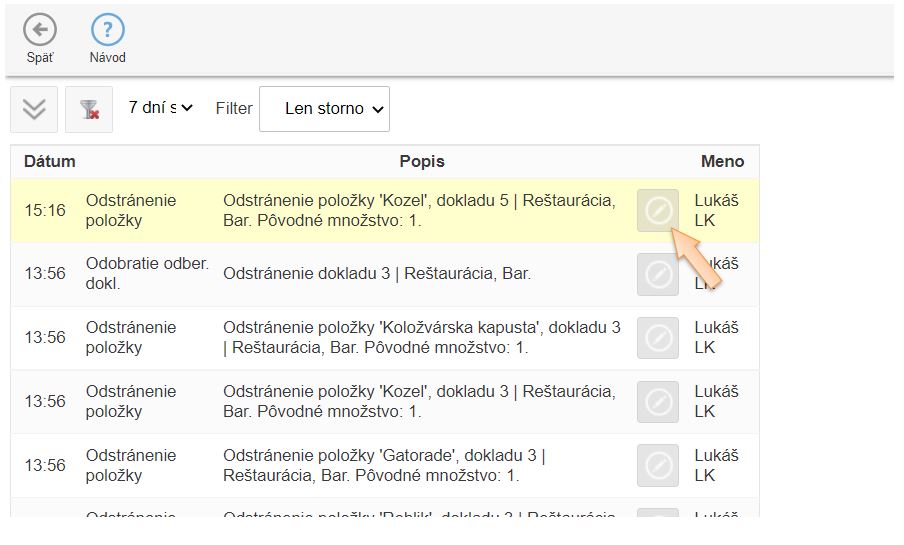Click the 'Filter' label text
This screenshot has width=904, height=545.
tap(234, 108)
